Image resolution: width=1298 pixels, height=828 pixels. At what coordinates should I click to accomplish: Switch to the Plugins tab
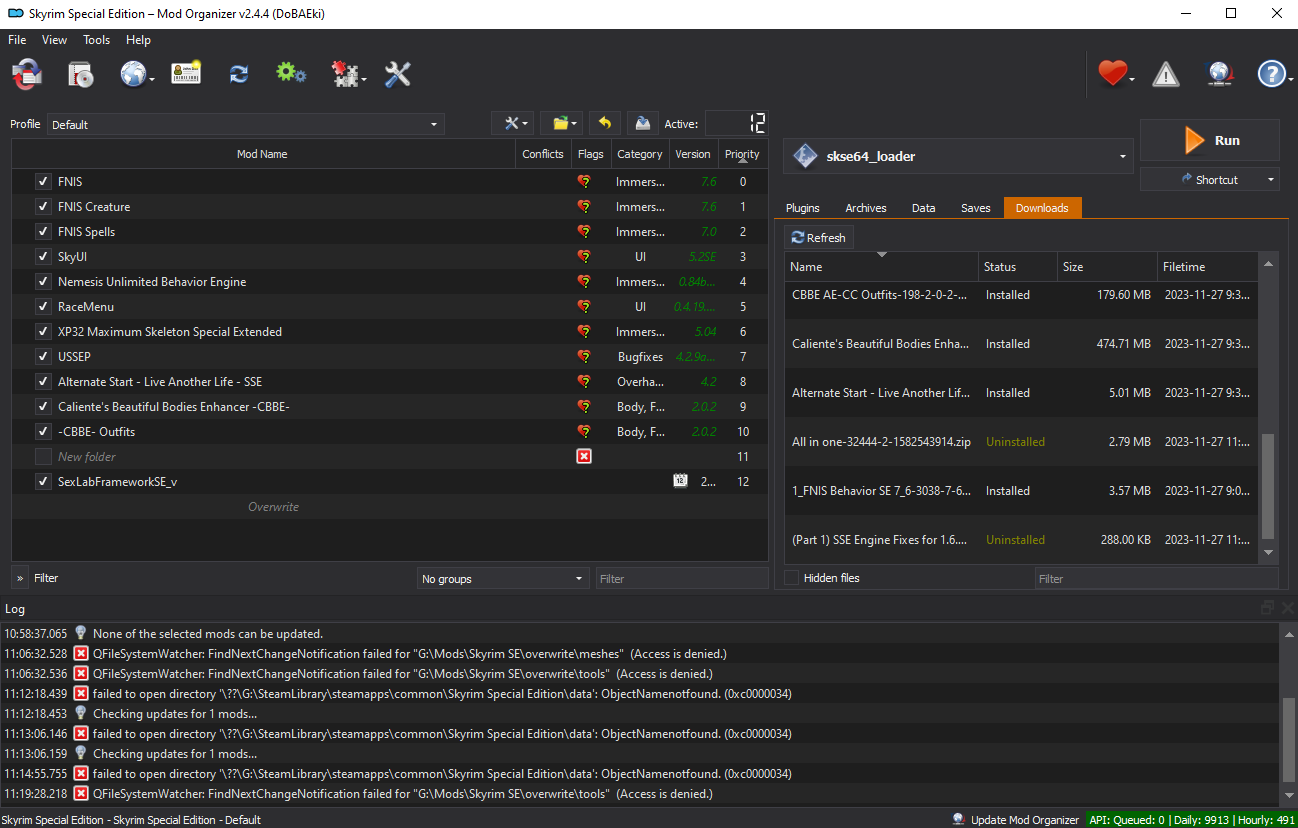(x=803, y=208)
